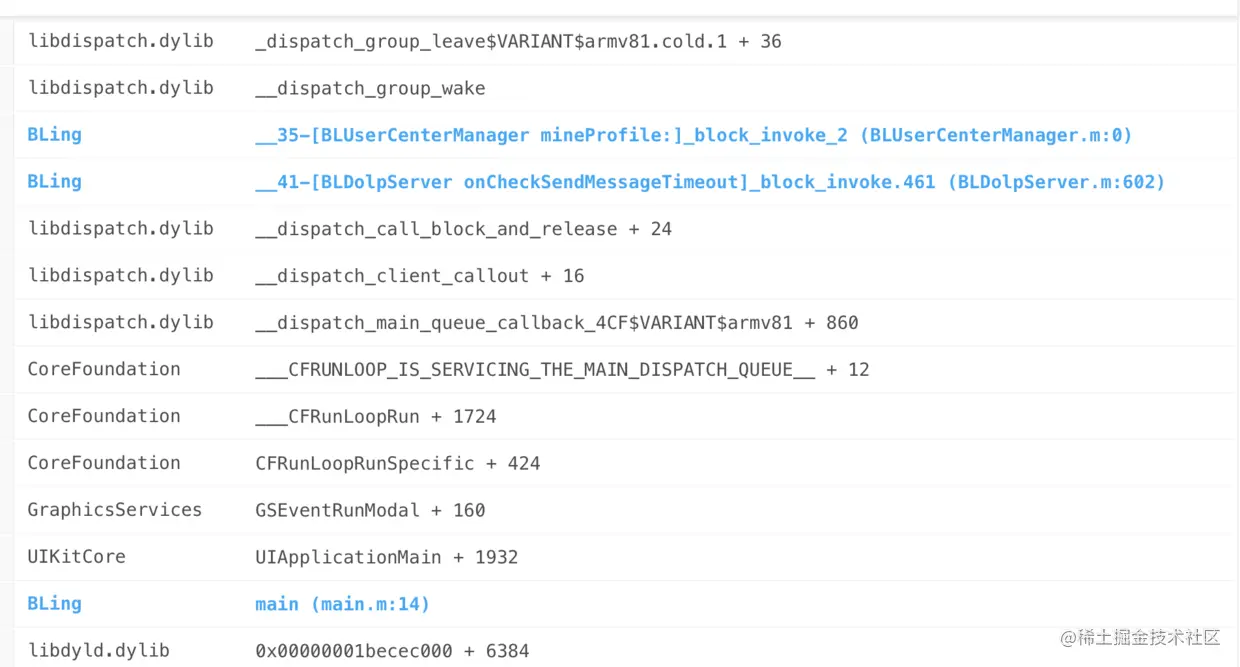Viewport: 1240px width, 667px height.
Task: Click the BLing label beside BLDolpServer row
Action: tap(54, 182)
